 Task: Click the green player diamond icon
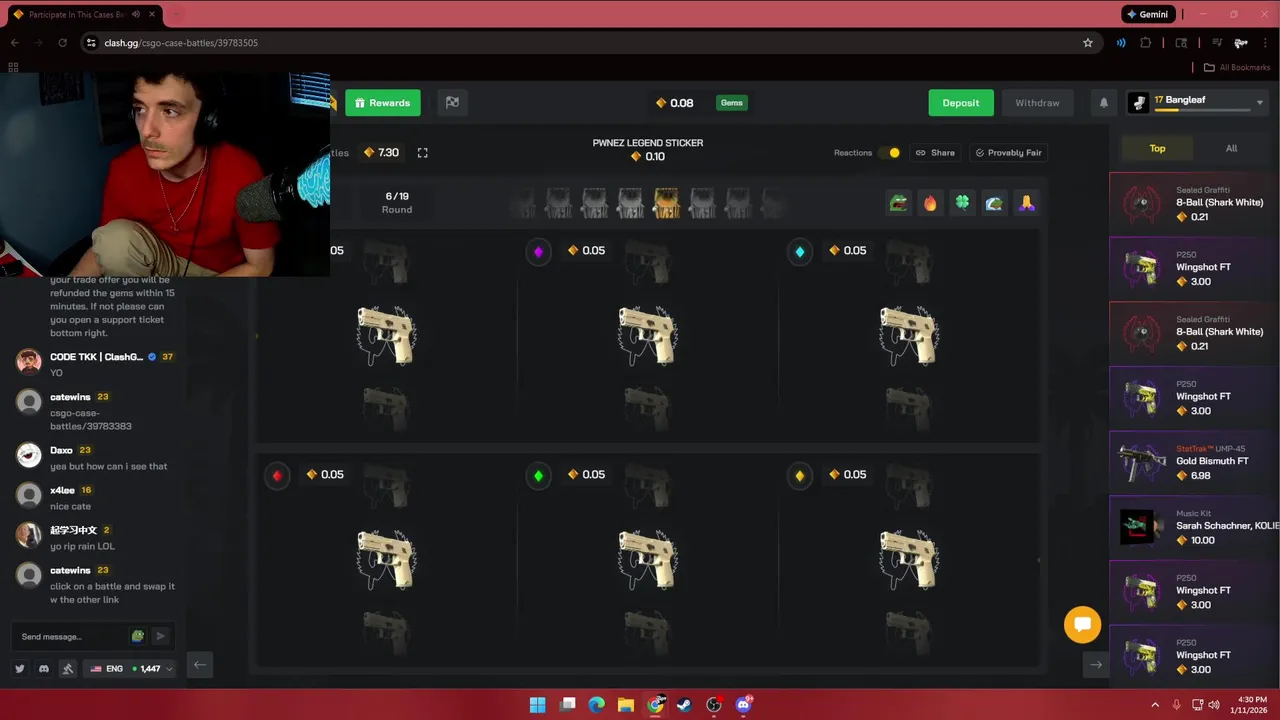click(538, 476)
